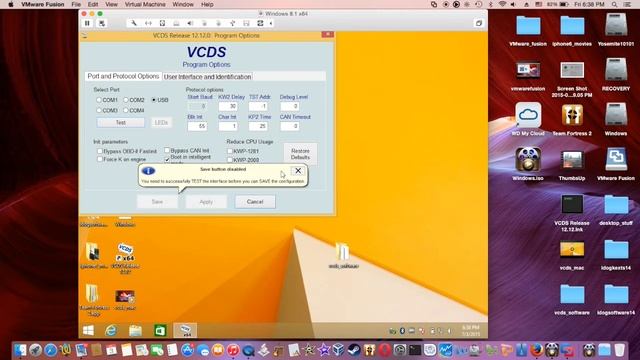Open Firefox in the Dock
The width and height of the screenshot is (640, 360).
tap(536, 350)
